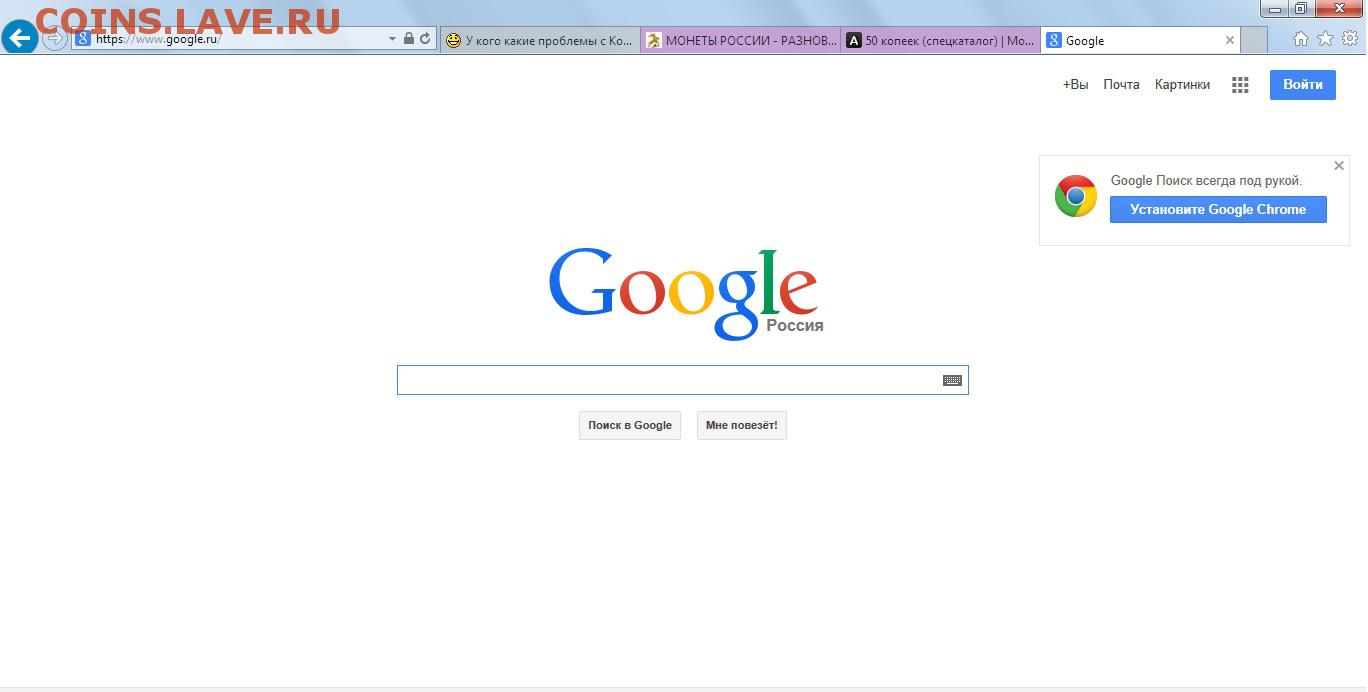
Task: Go back with the blue arrow button
Action: [19, 39]
